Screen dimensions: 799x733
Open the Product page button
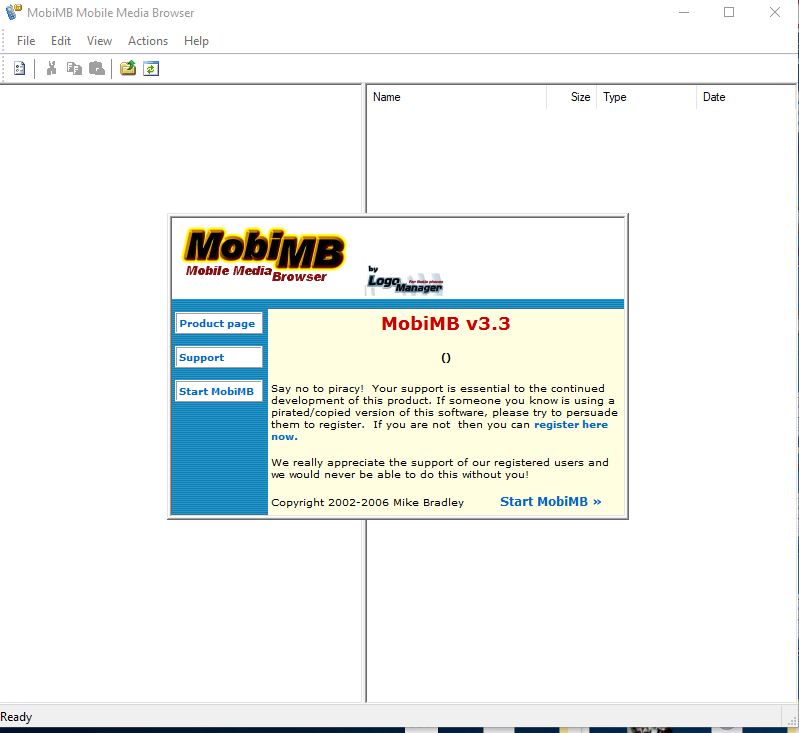click(x=219, y=323)
